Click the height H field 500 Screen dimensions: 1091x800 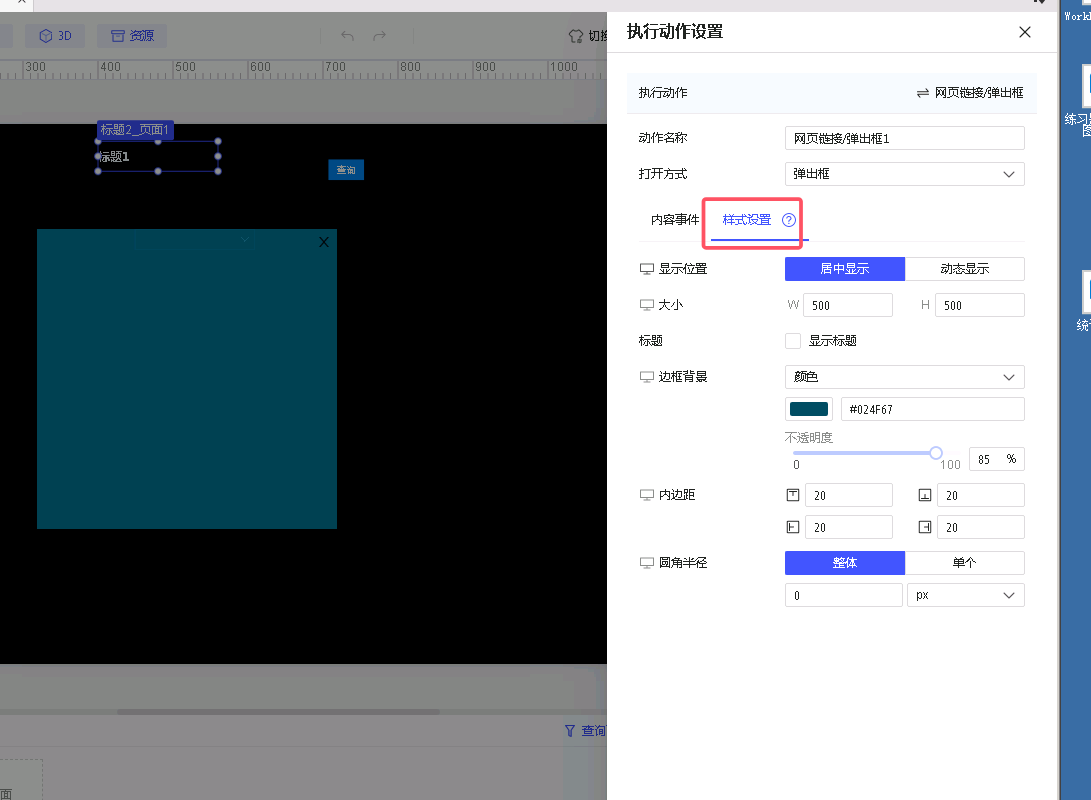(980, 305)
